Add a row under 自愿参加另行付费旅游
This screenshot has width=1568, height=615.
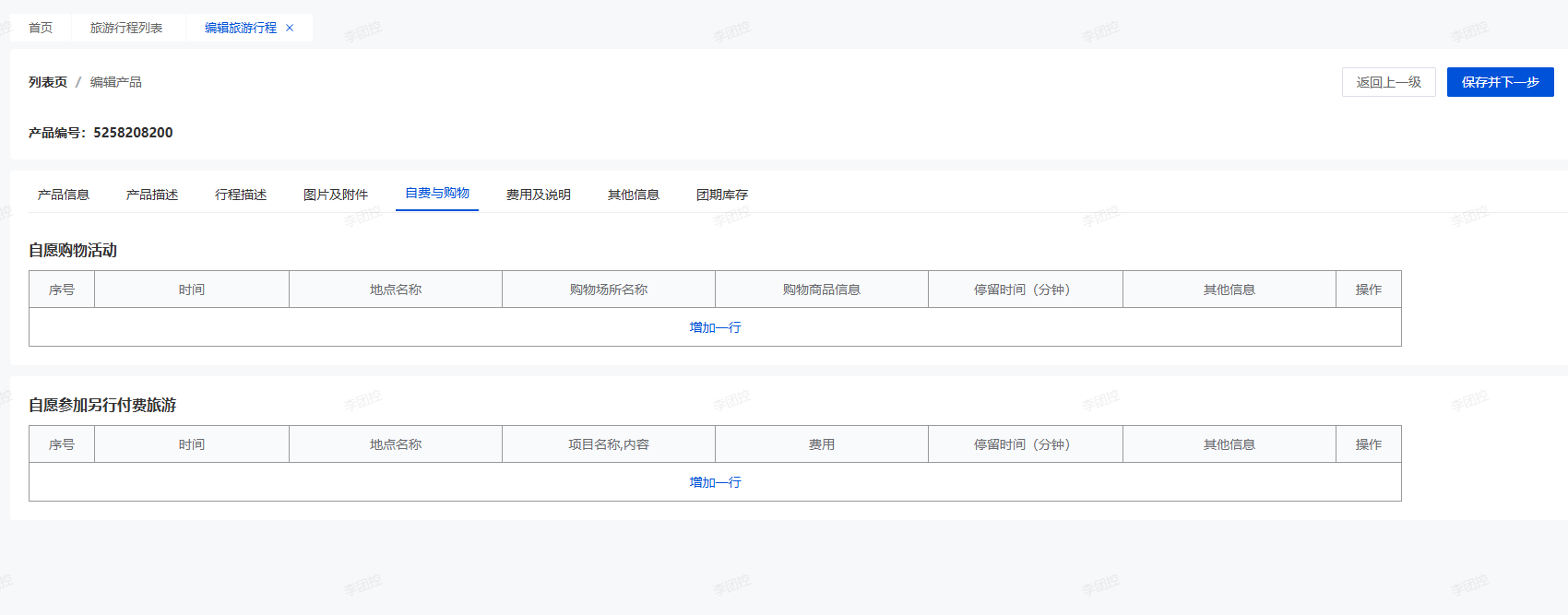(715, 482)
